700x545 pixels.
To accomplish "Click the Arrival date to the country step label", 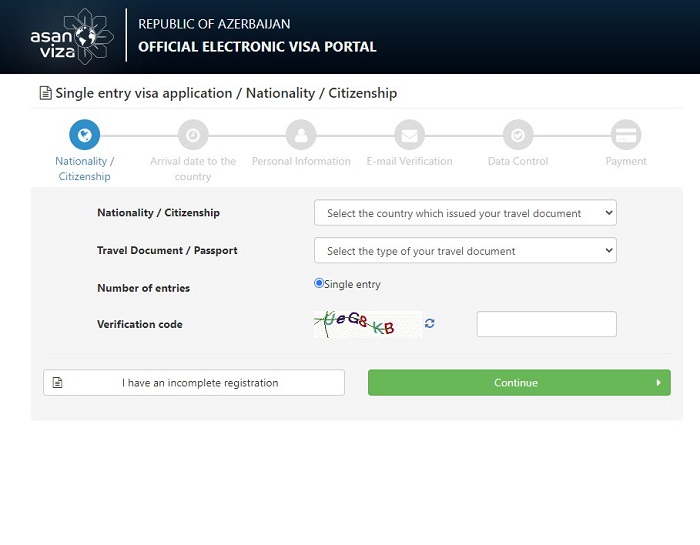I will click(193, 169).
